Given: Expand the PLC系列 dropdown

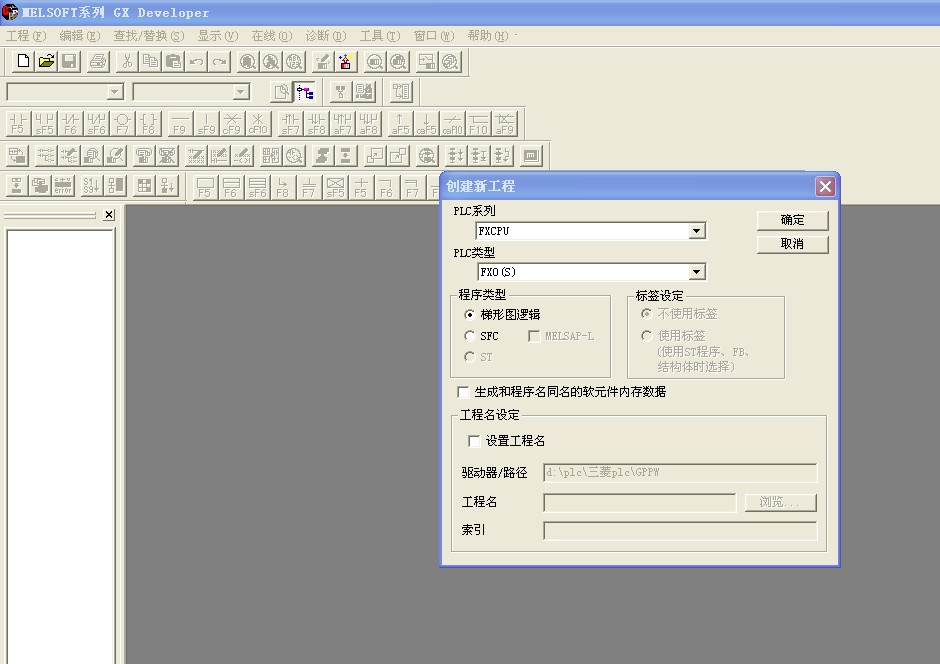Looking at the screenshot, I should tap(697, 231).
